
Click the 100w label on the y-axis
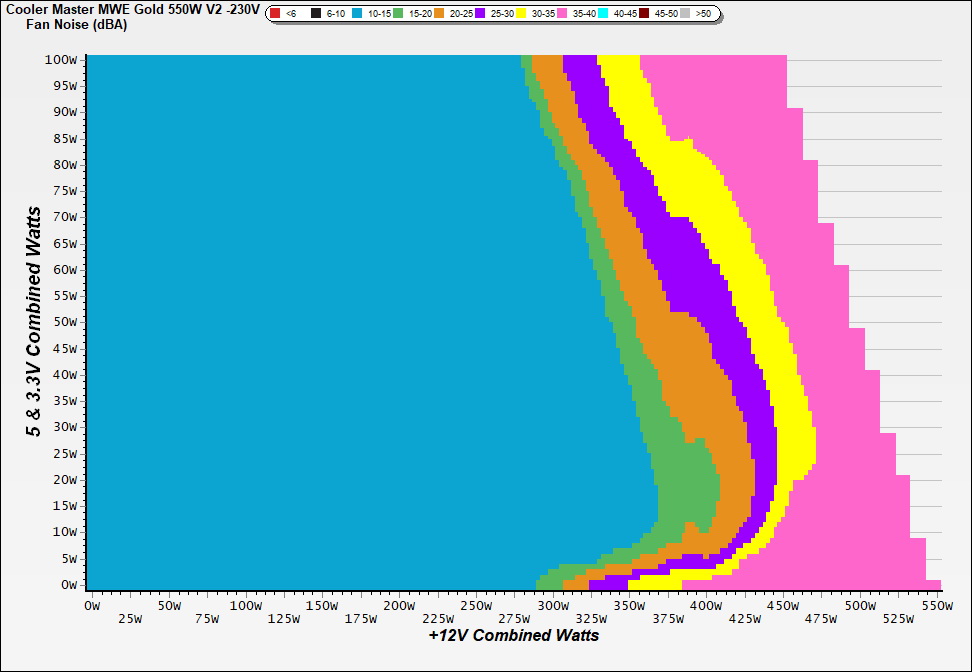61,59
